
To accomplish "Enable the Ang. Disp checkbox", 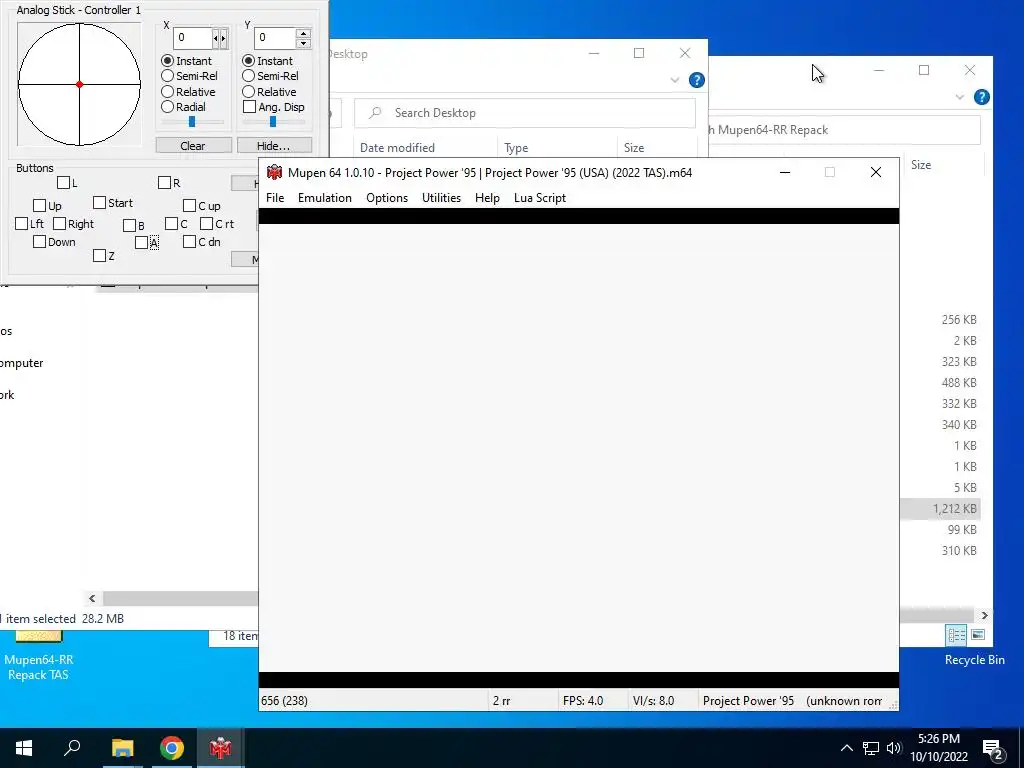I will pos(249,106).
